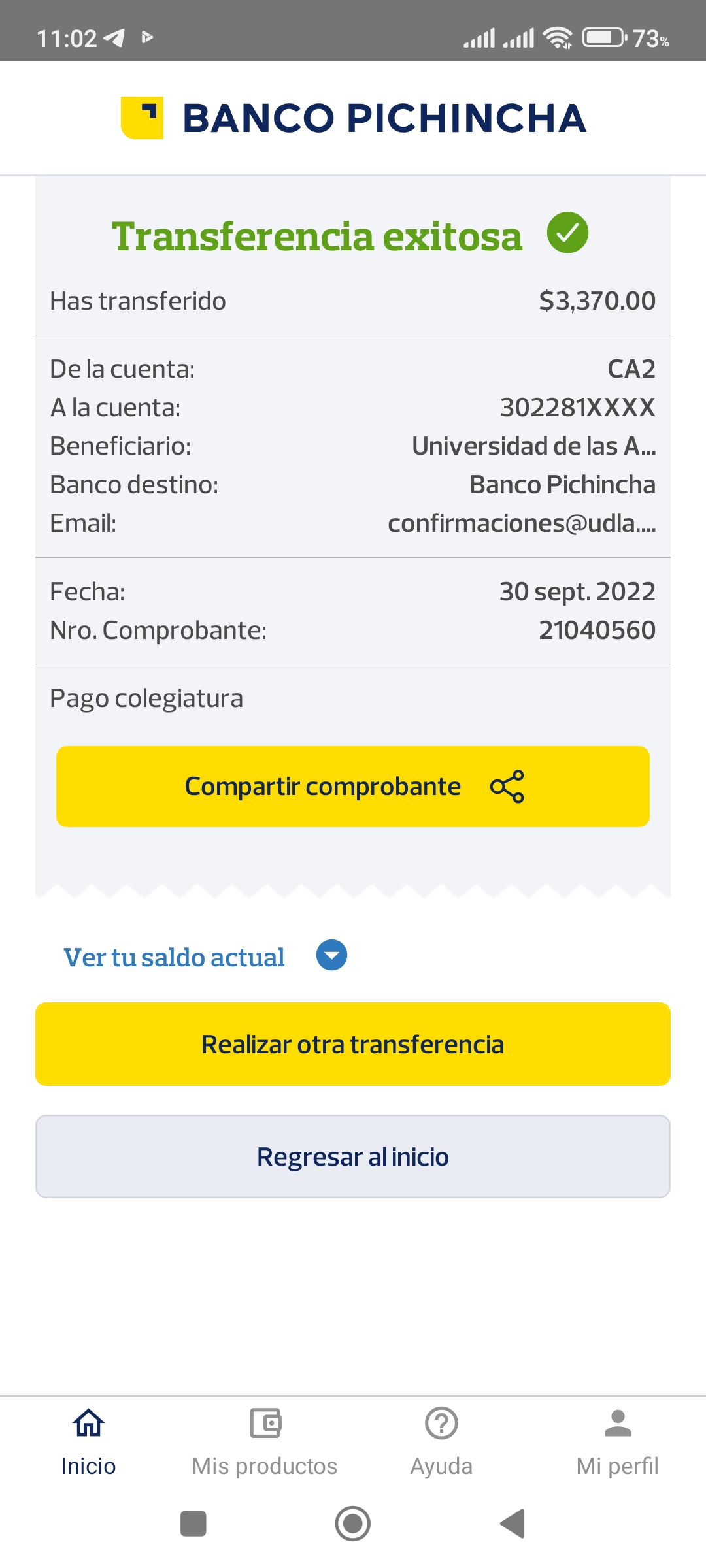Switch to the Ayuda tab label
This screenshot has height=1568, width=706.
tap(441, 1467)
